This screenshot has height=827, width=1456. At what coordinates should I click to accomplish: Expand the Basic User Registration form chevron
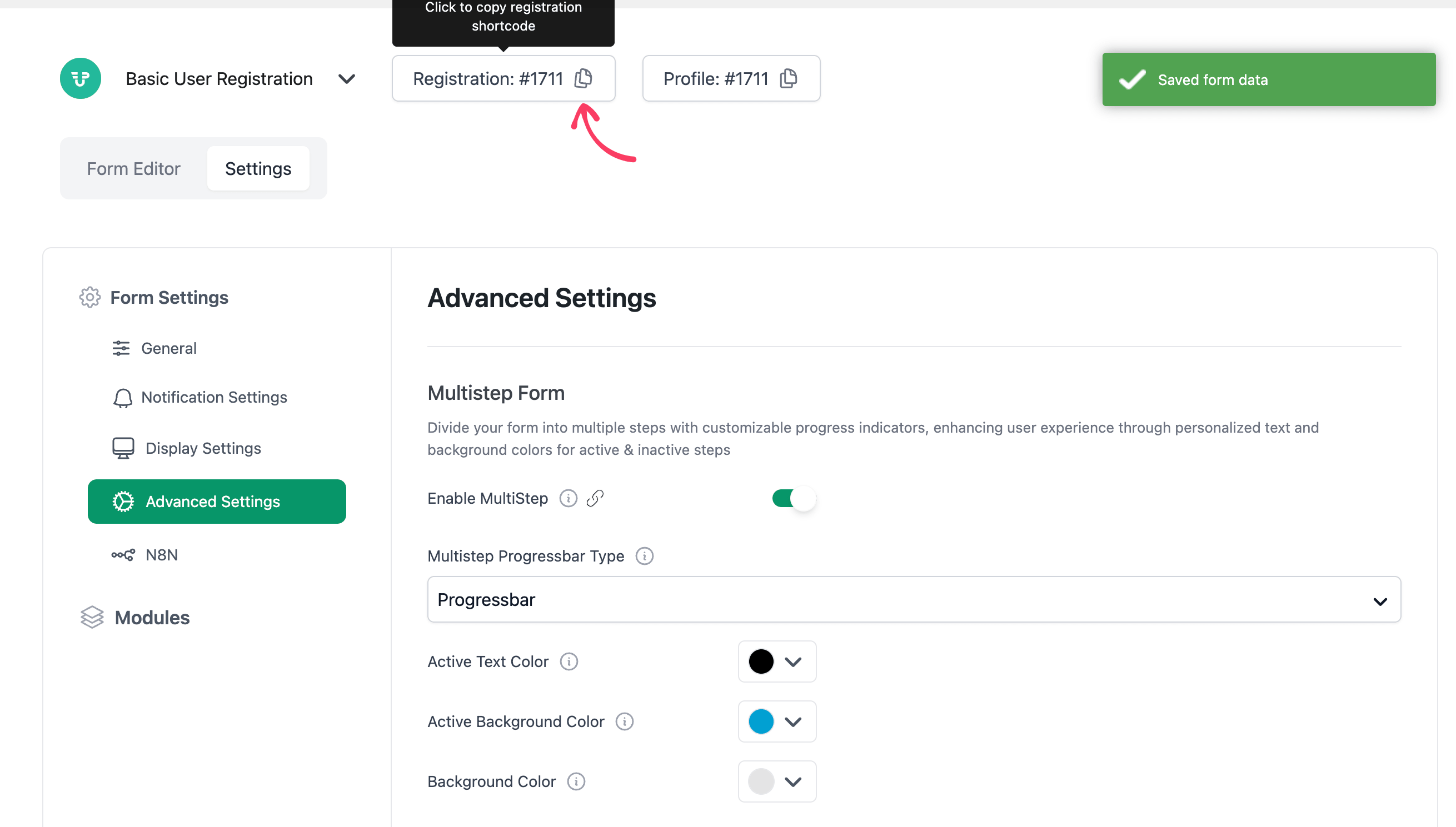pos(347,78)
